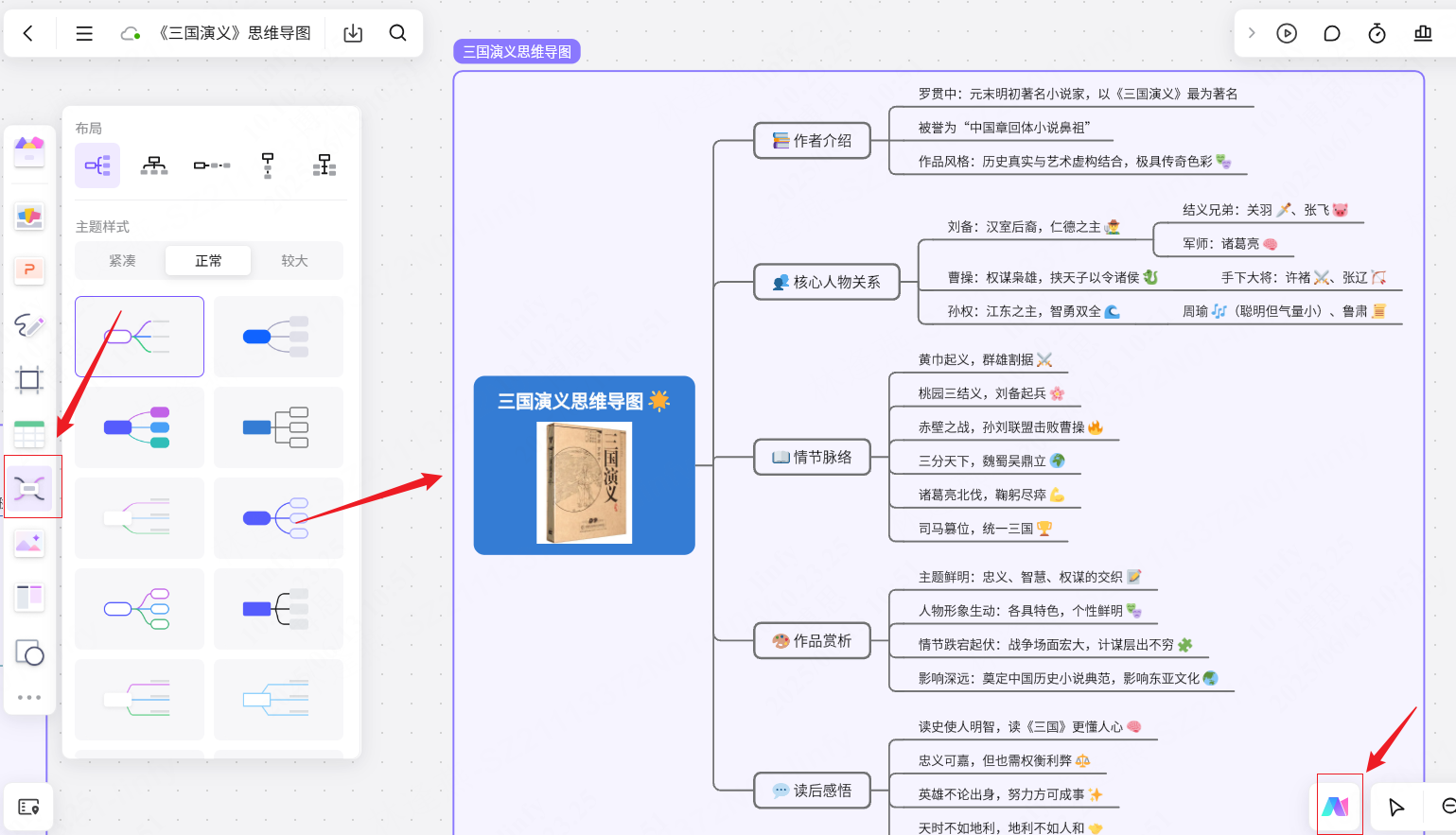This screenshot has width=1456, height=835.
Task: Select the 三国演义思维导图 frame label
Action: pyautogui.click(x=517, y=52)
